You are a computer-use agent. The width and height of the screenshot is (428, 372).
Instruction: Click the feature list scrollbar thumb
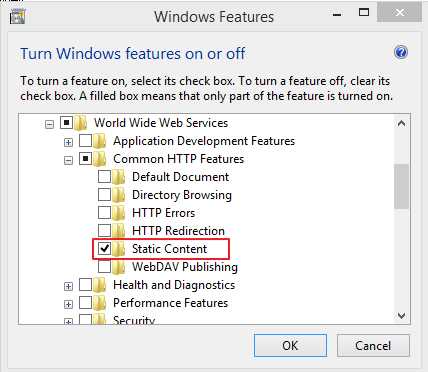401,186
